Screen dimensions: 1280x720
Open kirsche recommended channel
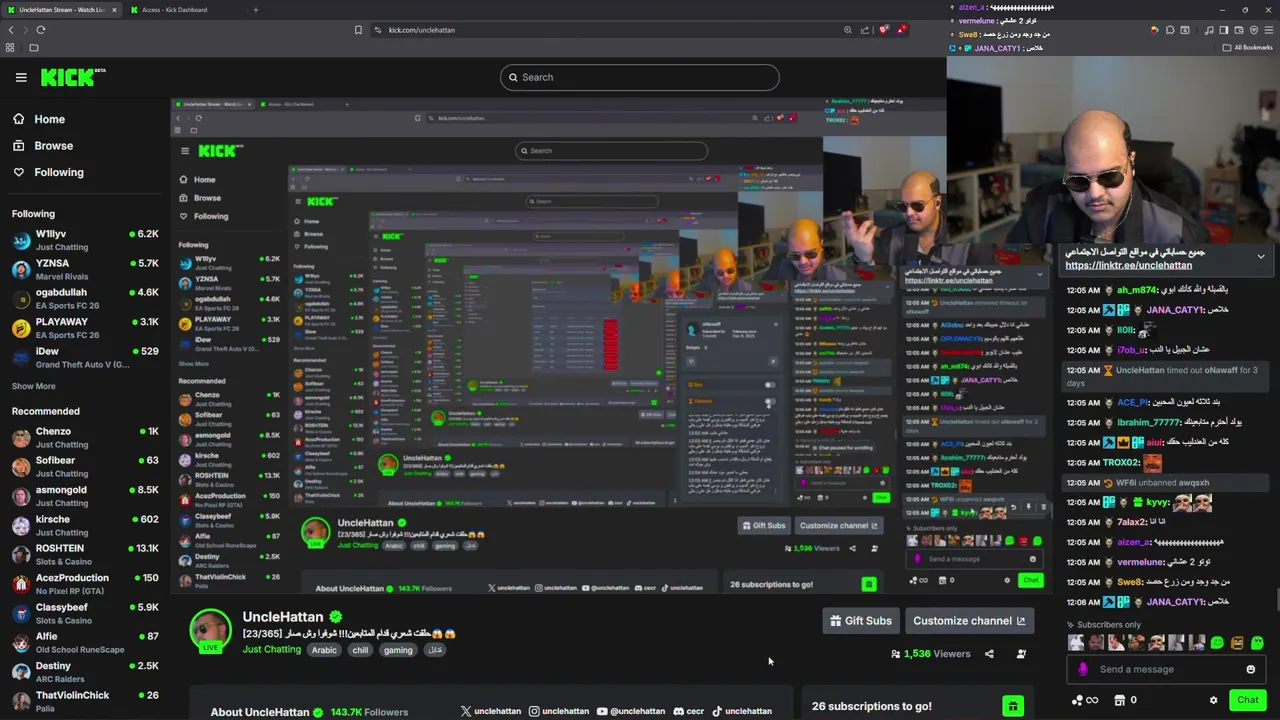click(x=85, y=525)
